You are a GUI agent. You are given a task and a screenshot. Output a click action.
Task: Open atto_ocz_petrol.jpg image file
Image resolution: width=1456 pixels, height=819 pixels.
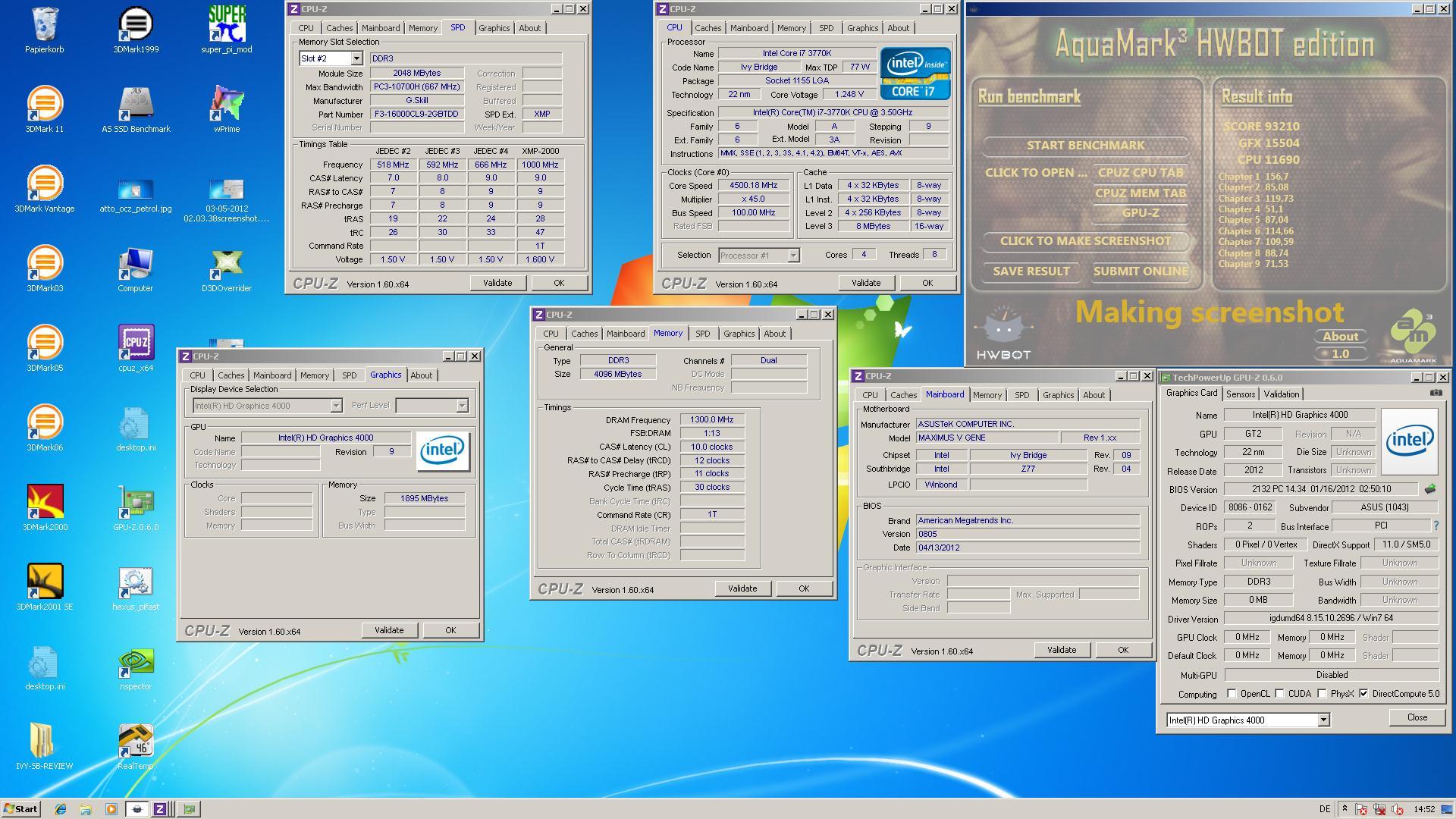click(136, 196)
